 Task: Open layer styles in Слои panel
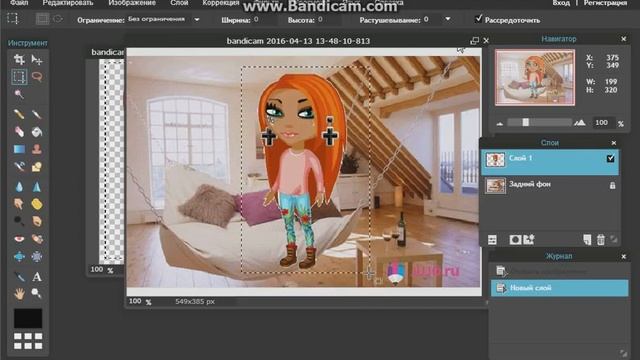(529, 240)
